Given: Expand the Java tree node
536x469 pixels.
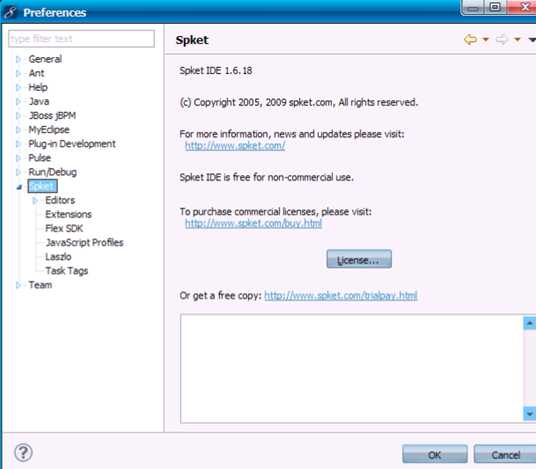Looking at the screenshot, I should pos(19,102).
